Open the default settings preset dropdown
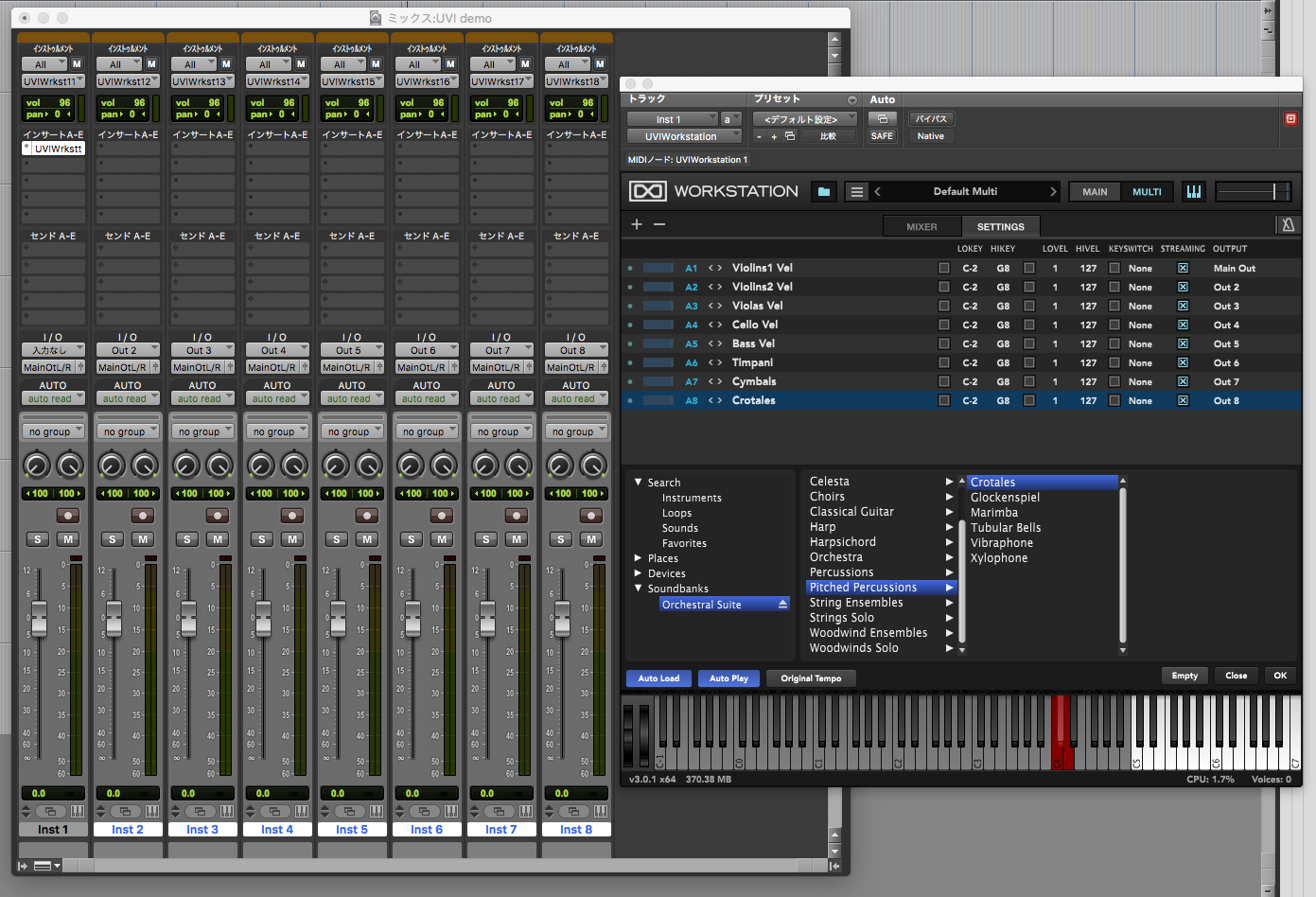Image resolution: width=1316 pixels, height=897 pixels. [805, 119]
